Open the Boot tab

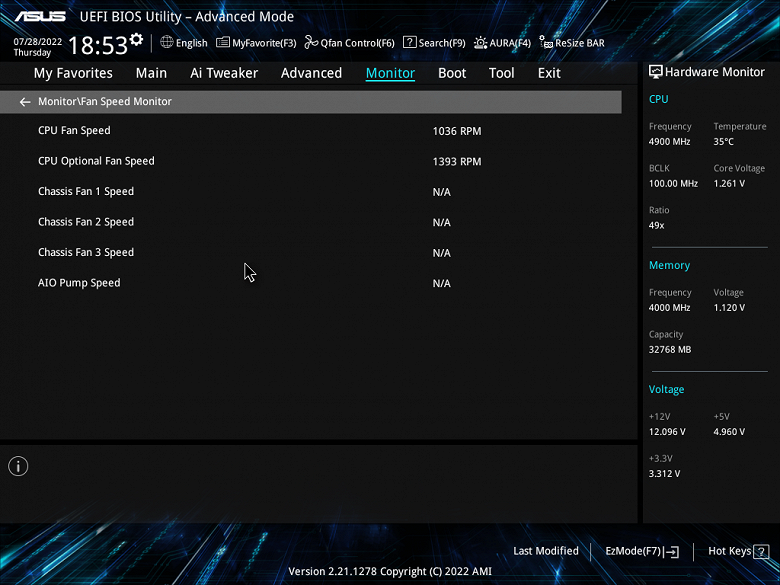click(x=452, y=73)
